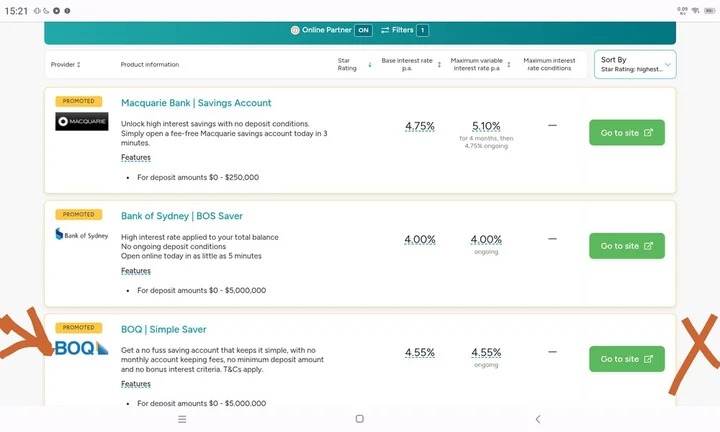Go to site for BOQ Simple Saver
This screenshot has height=432, width=720.
pyautogui.click(x=626, y=359)
